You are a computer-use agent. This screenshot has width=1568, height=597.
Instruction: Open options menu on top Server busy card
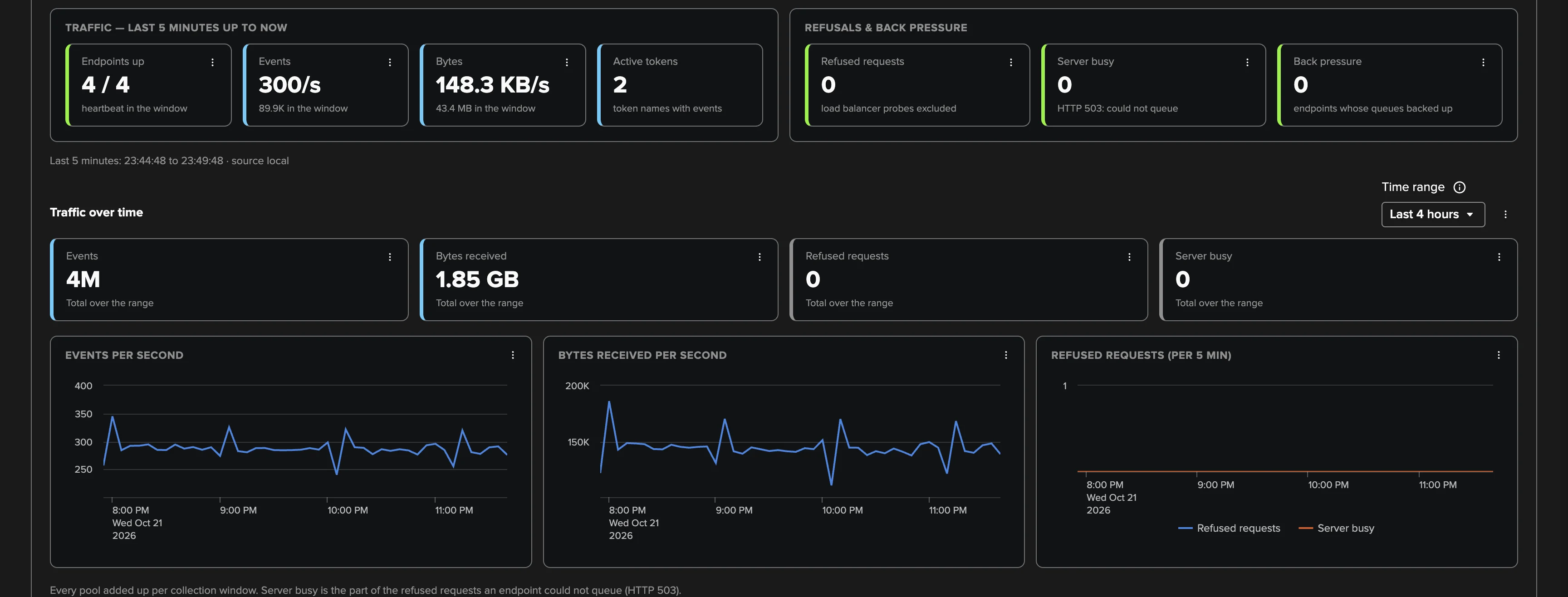pyautogui.click(x=1247, y=62)
